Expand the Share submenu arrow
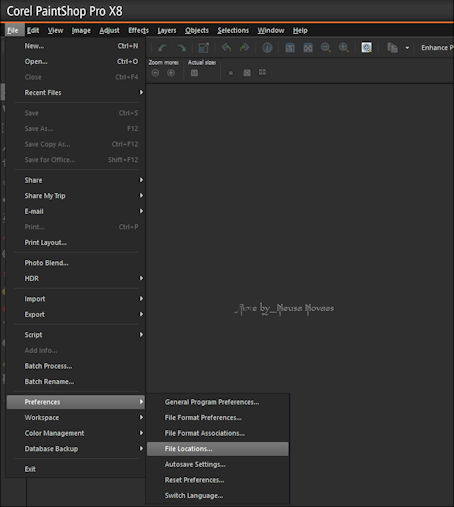The height and width of the screenshot is (507, 454). (x=141, y=180)
